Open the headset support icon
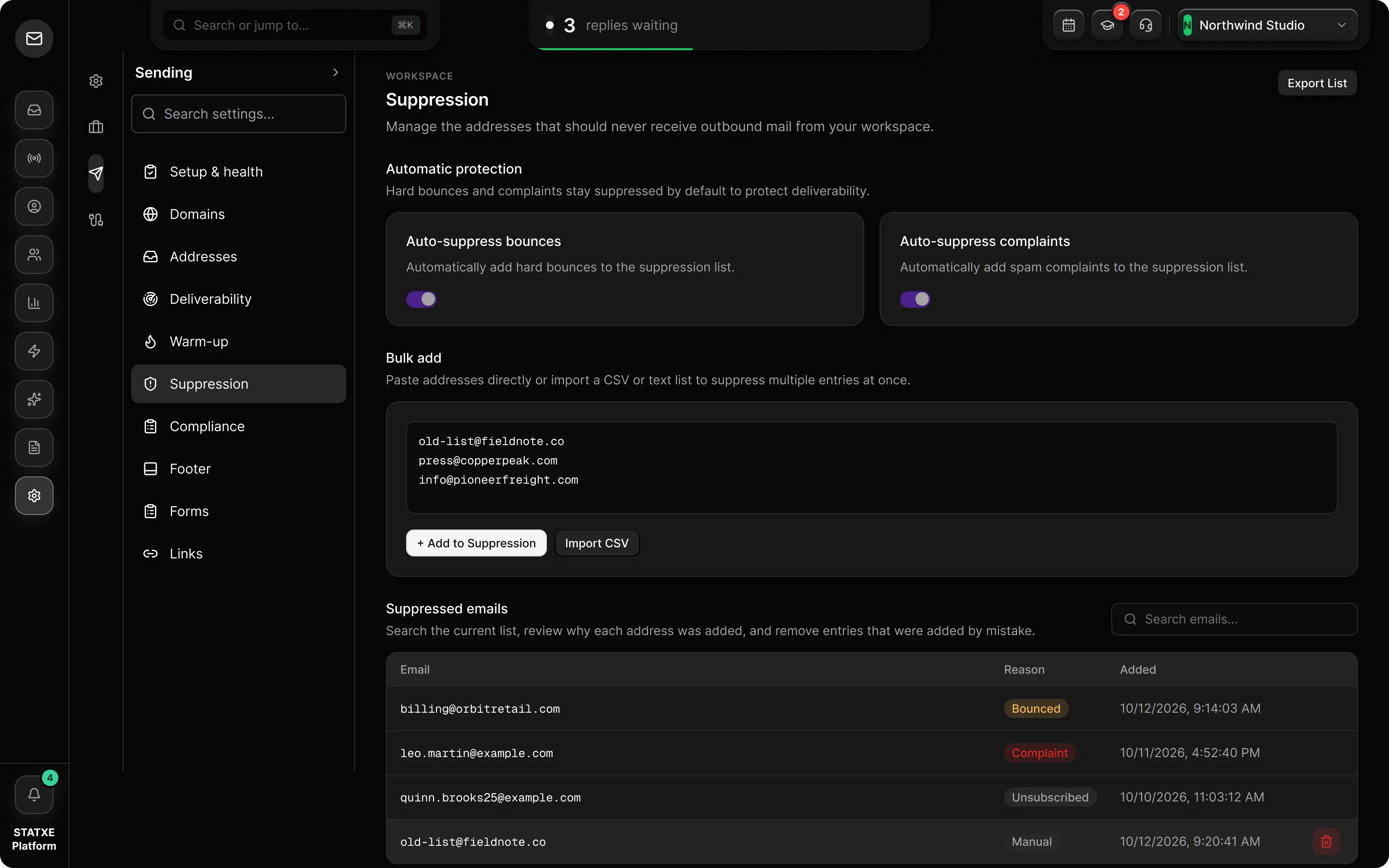This screenshot has width=1389, height=868. click(1145, 25)
